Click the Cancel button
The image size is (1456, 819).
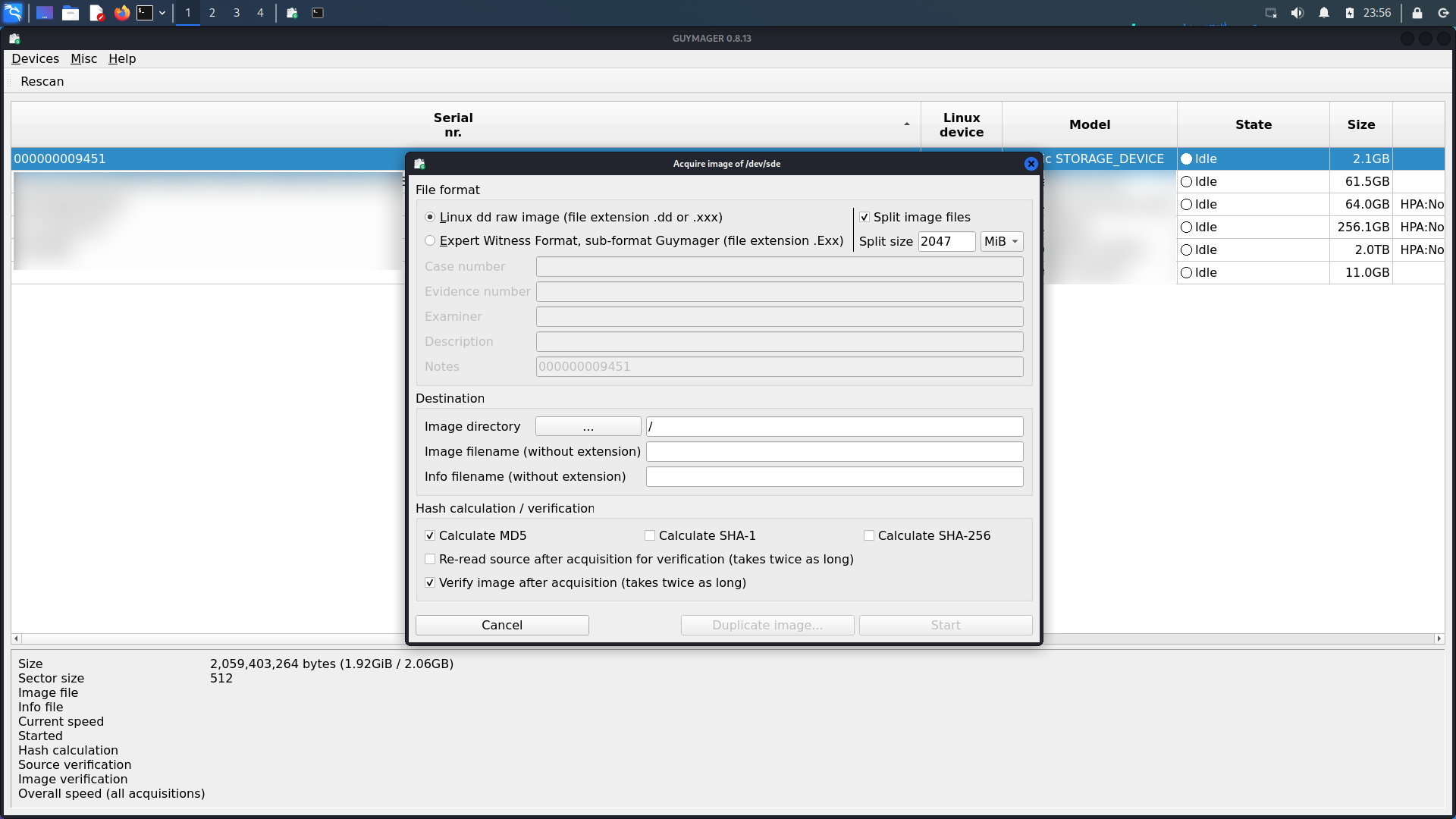(502, 626)
